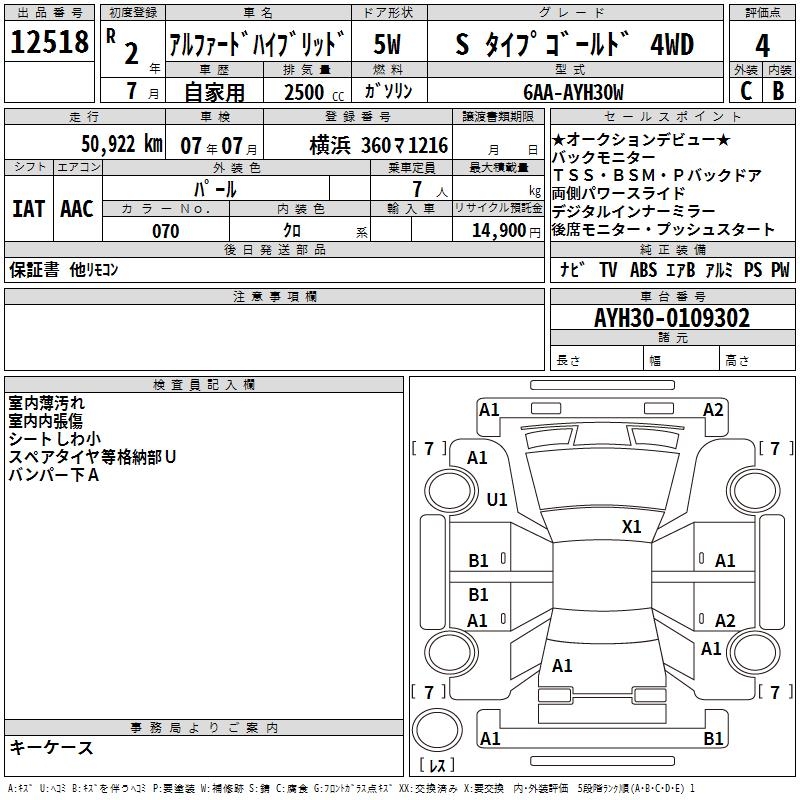
Task: Click the キーケース notice text
Action: point(51,747)
